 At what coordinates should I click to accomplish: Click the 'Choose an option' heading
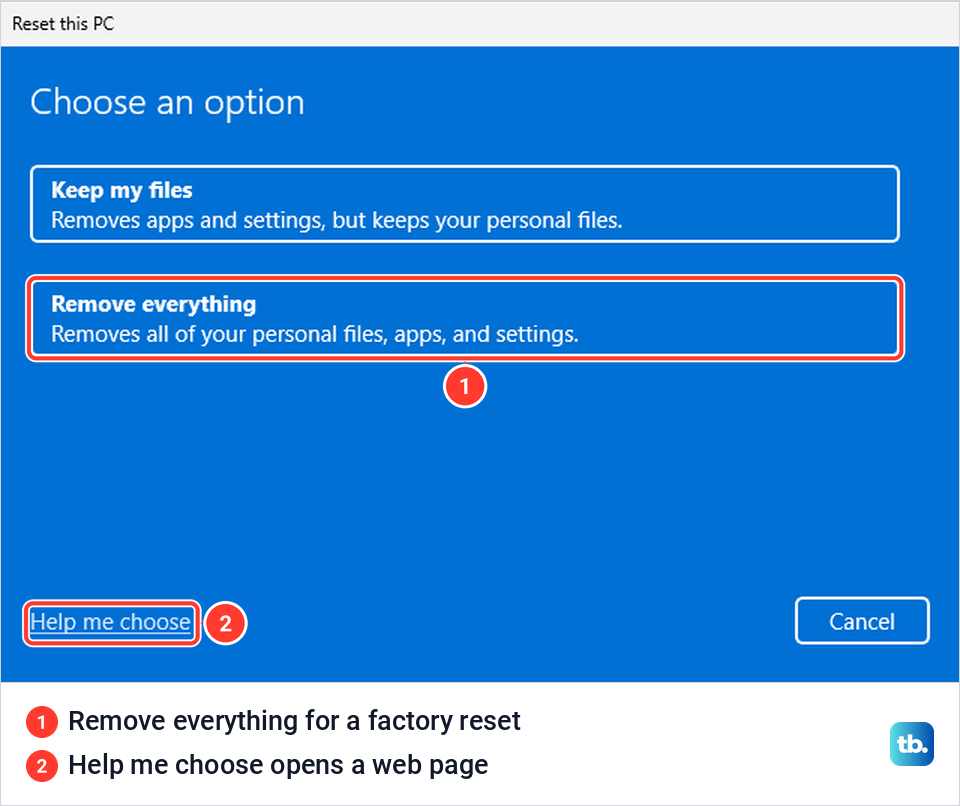pyautogui.click(x=167, y=102)
